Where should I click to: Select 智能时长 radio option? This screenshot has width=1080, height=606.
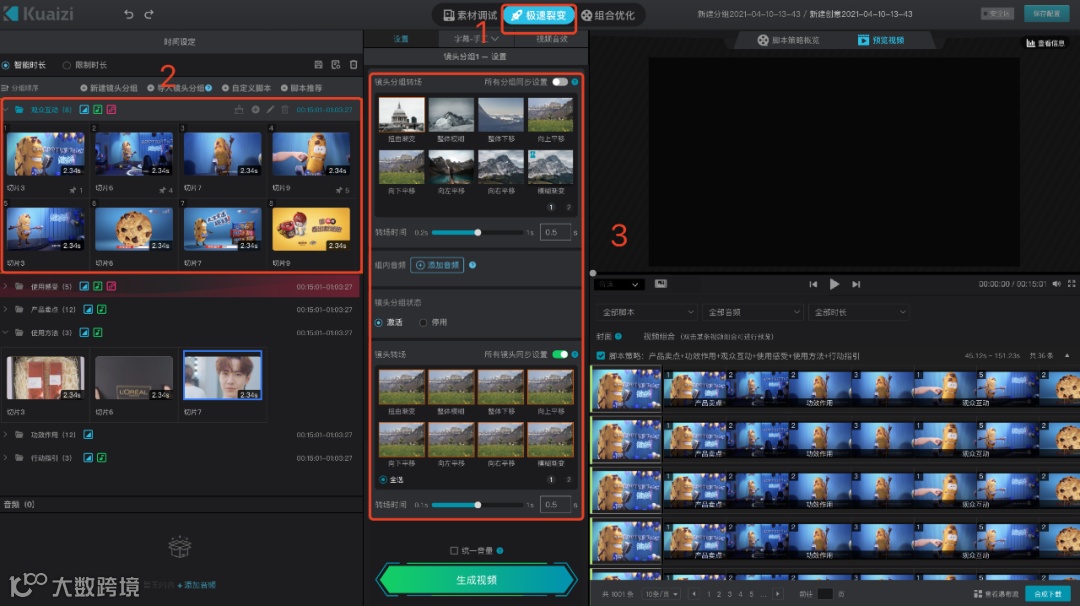coord(6,65)
